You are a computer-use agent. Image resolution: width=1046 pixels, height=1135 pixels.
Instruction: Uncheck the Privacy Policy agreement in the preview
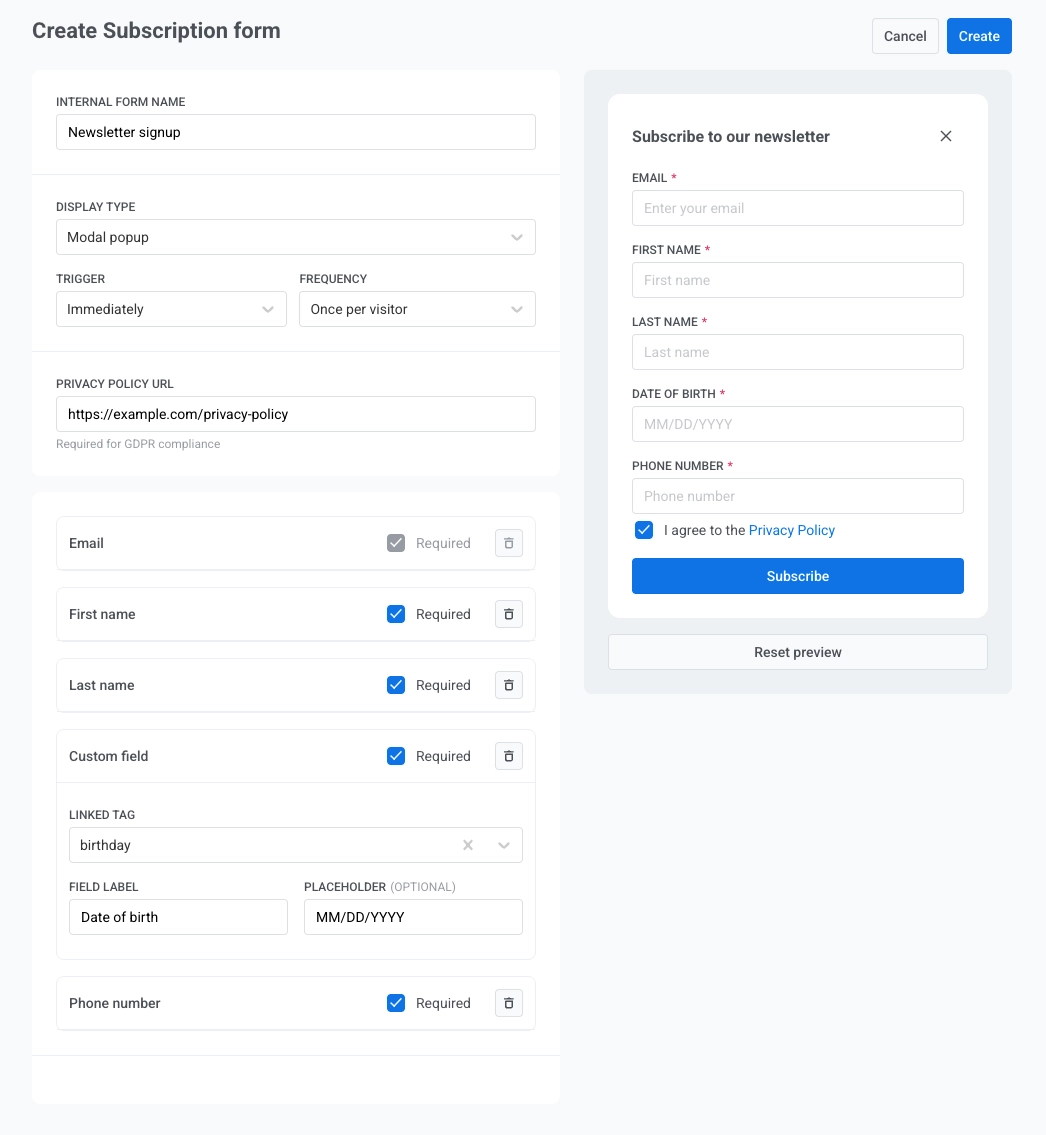pyautogui.click(x=643, y=530)
